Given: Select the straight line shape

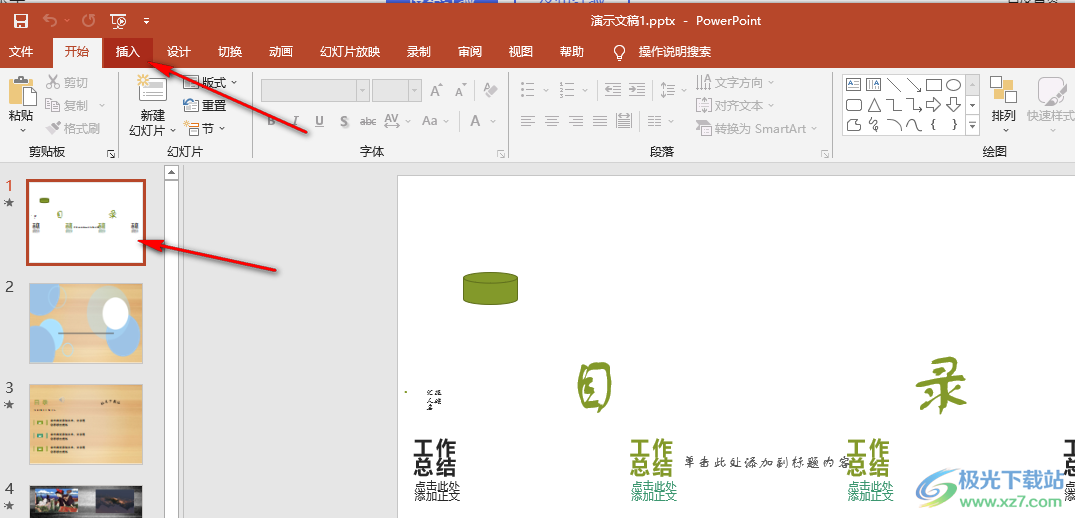Looking at the screenshot, I should click(893, 85).
